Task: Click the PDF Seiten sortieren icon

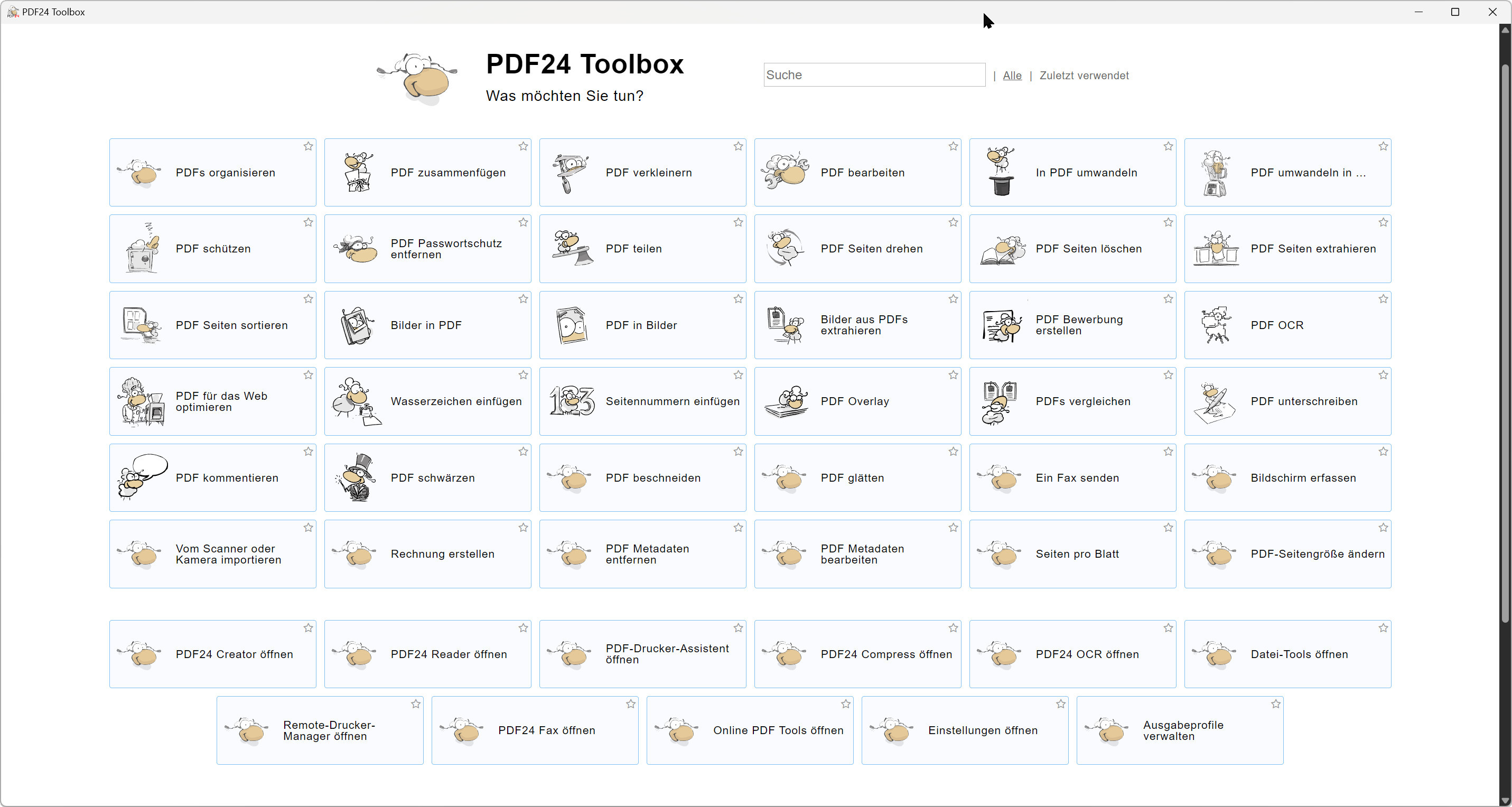Action: (x=141, y=325)
